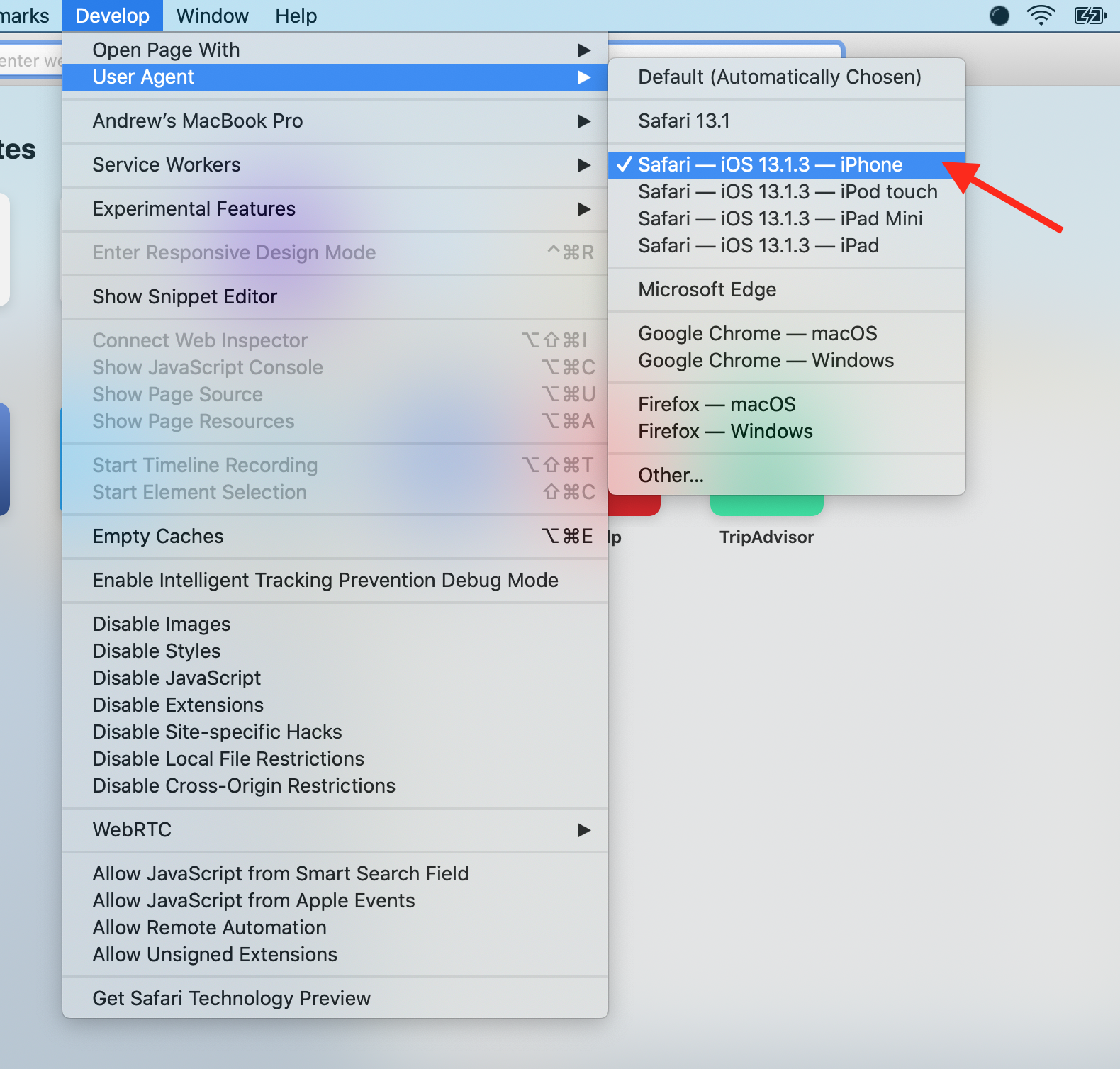Click the dark circular status icon in menu bar
The image size is (1120, 1069).
coord(999,15)
